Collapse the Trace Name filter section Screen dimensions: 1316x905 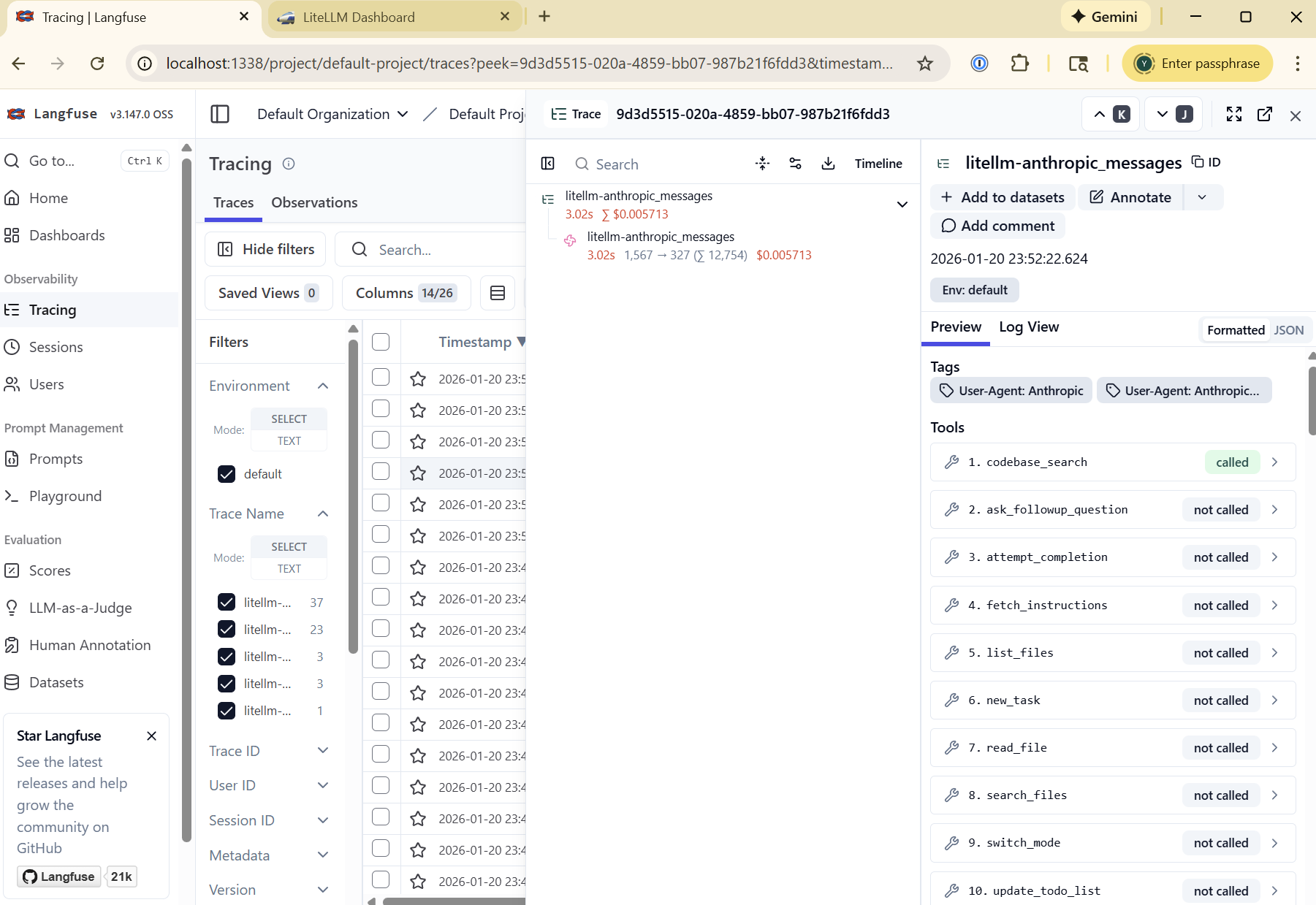(323, 513)
